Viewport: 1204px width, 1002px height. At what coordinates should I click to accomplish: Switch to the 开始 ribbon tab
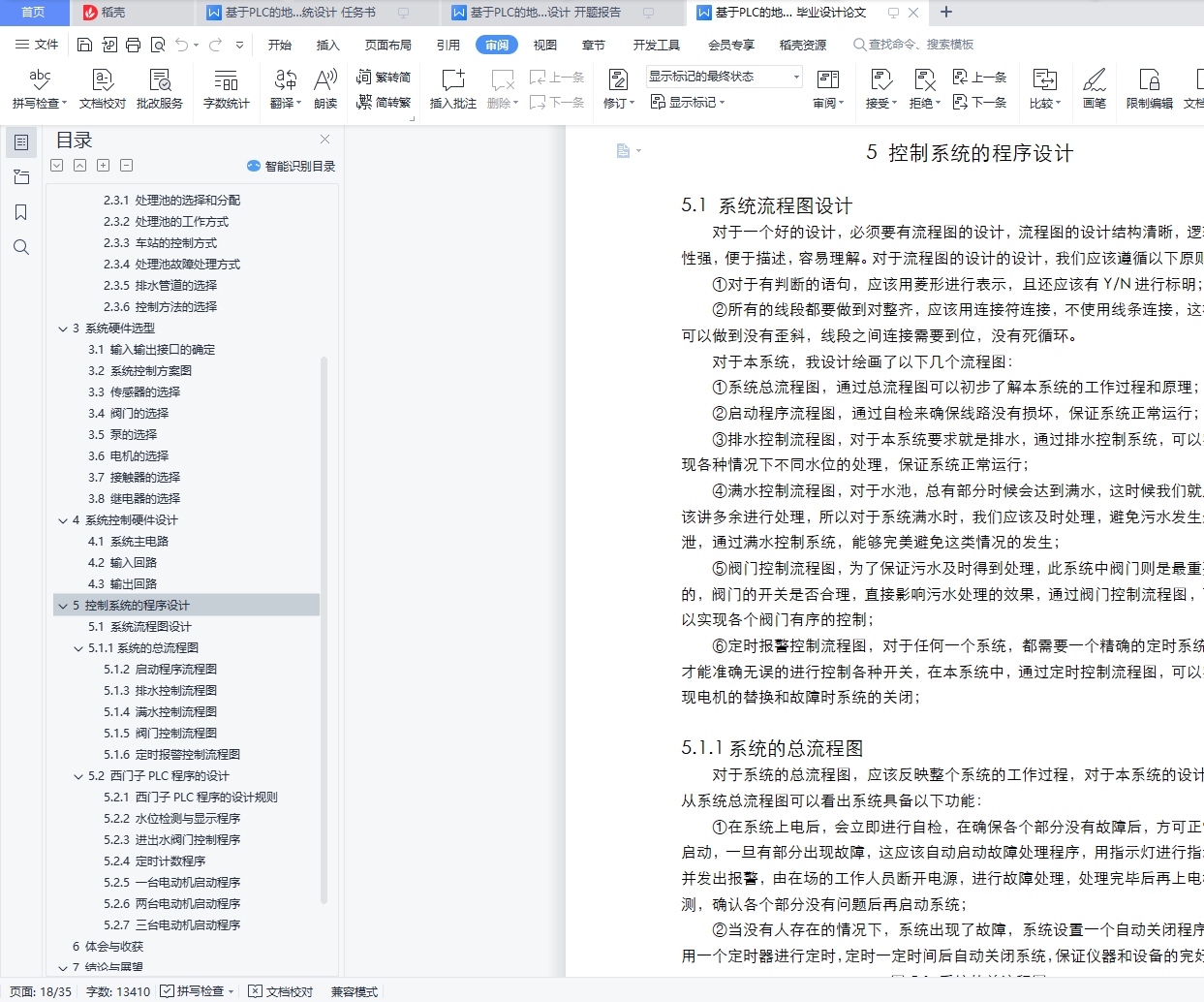pyautogui.click(x=280, y=45)
